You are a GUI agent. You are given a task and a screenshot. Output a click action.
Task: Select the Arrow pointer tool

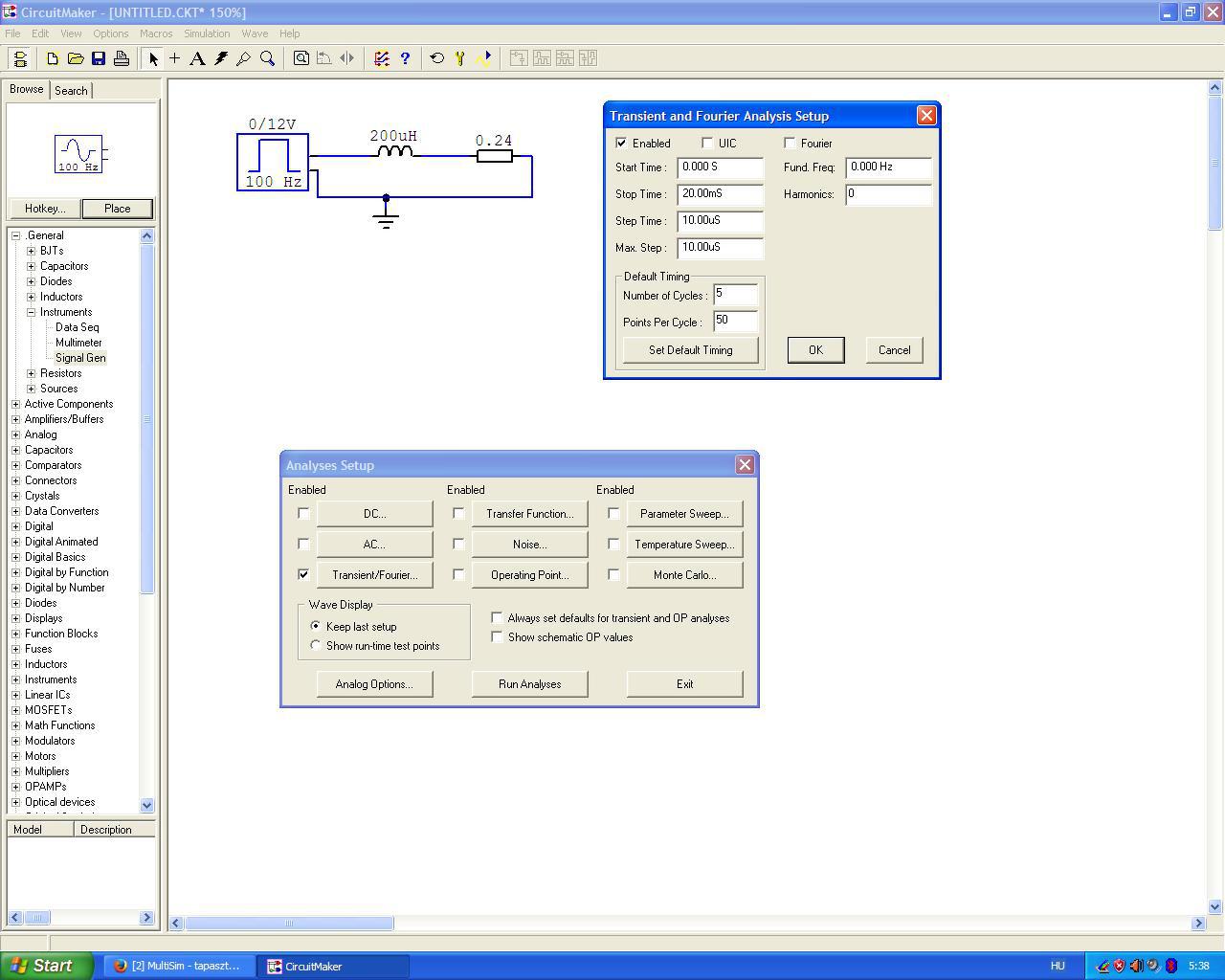click(x=152, y=58)
